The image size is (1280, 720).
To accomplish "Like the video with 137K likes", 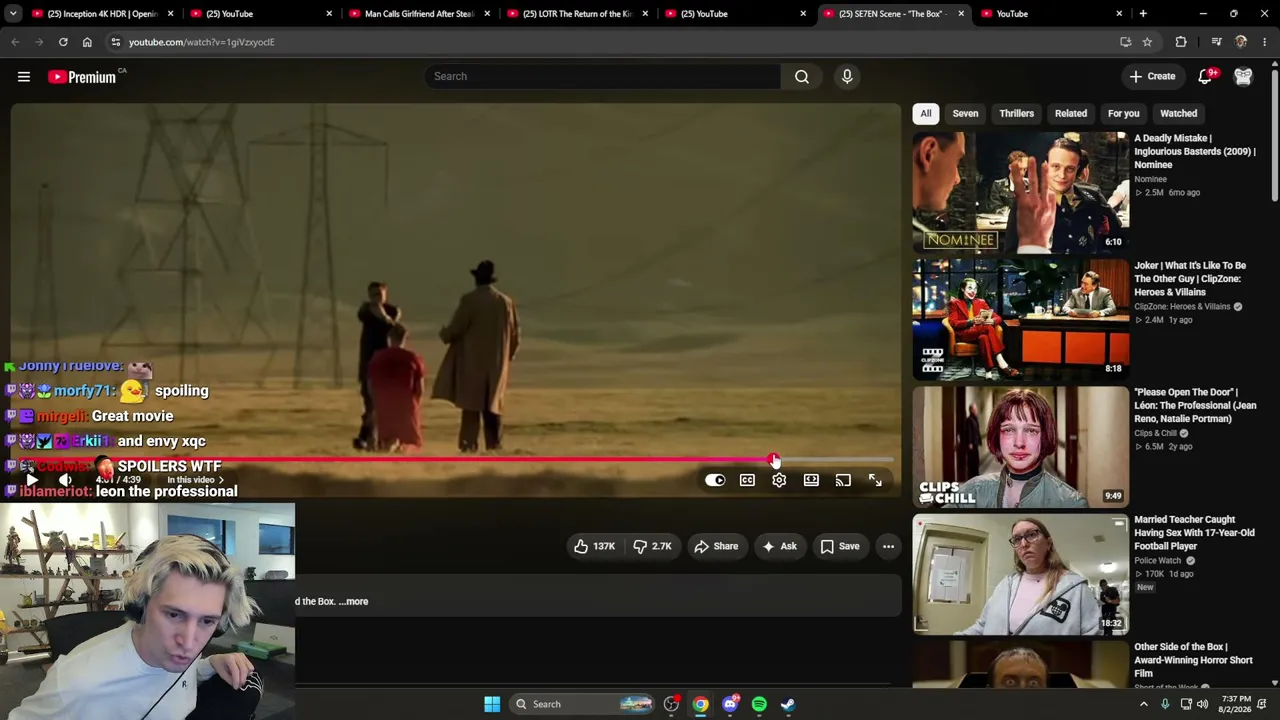I will coord(594,546).
